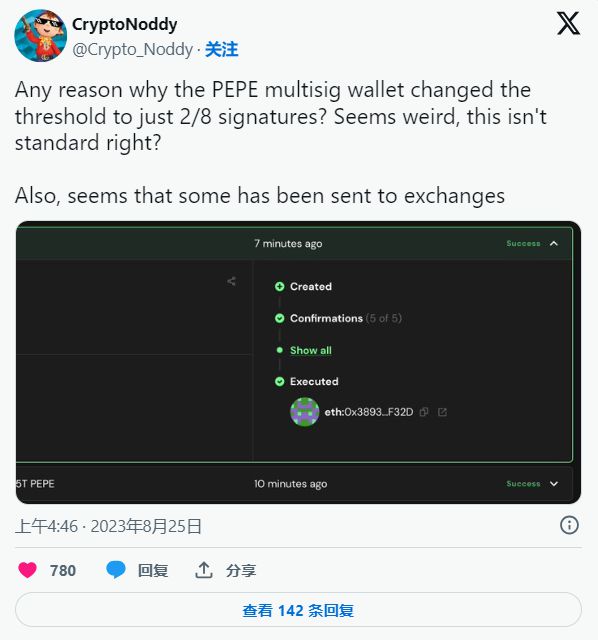This screenshot has height=640, width=598.
Task: Open the tweet timestamp 2023年8月25日
Action: click(x=146, y=527)
